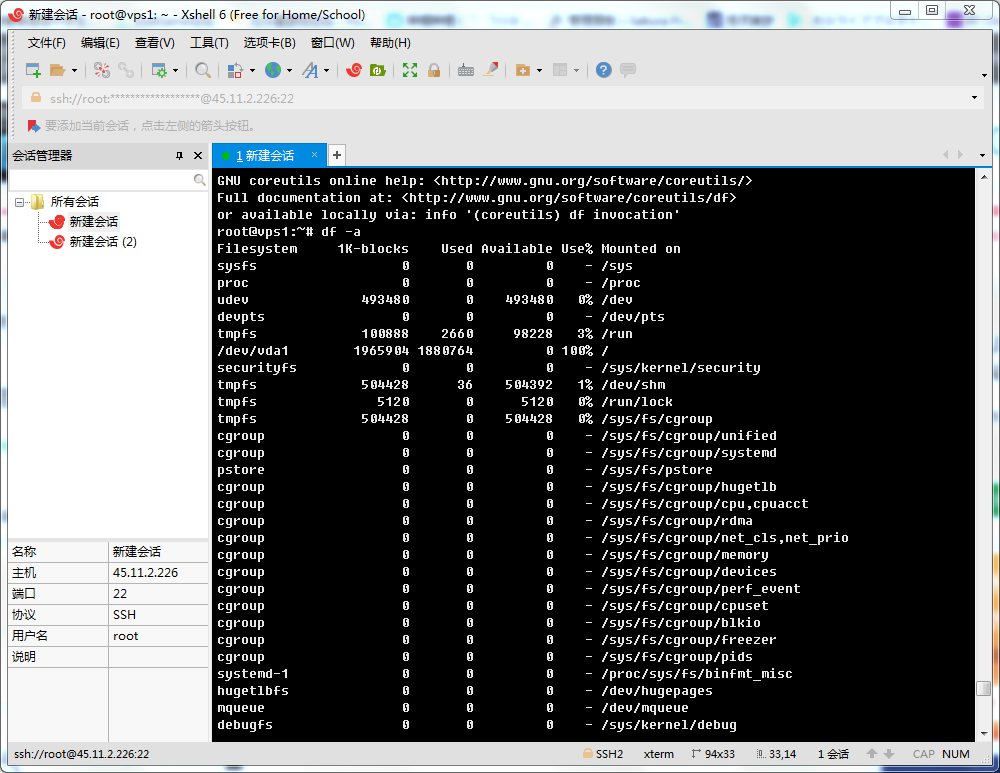This screenshot has height=773, width=1000.
Task: Open the Find magnifier tool
Action: pyautogui.click(x=203, y=70)
